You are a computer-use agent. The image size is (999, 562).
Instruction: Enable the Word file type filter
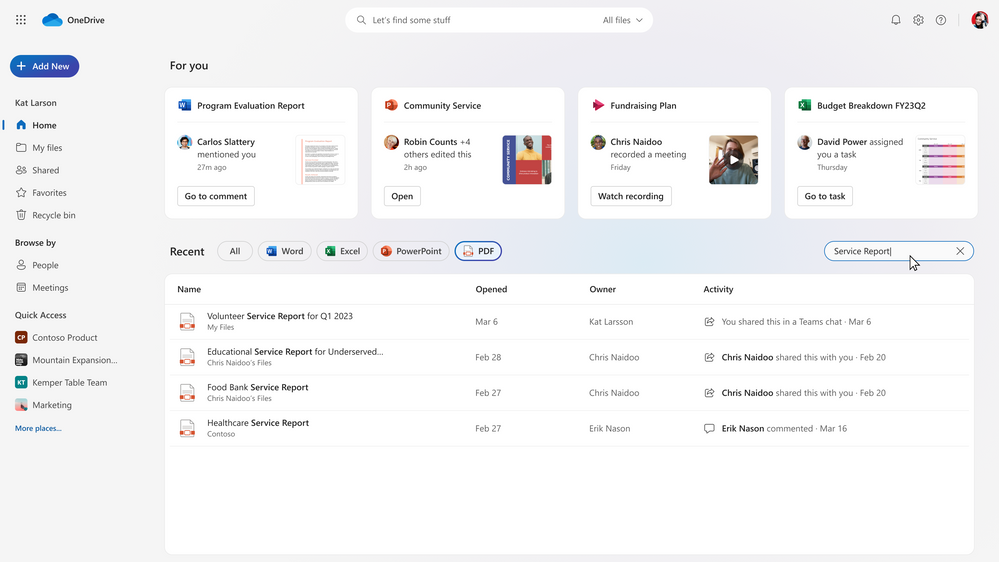click(x=284, y=251)
